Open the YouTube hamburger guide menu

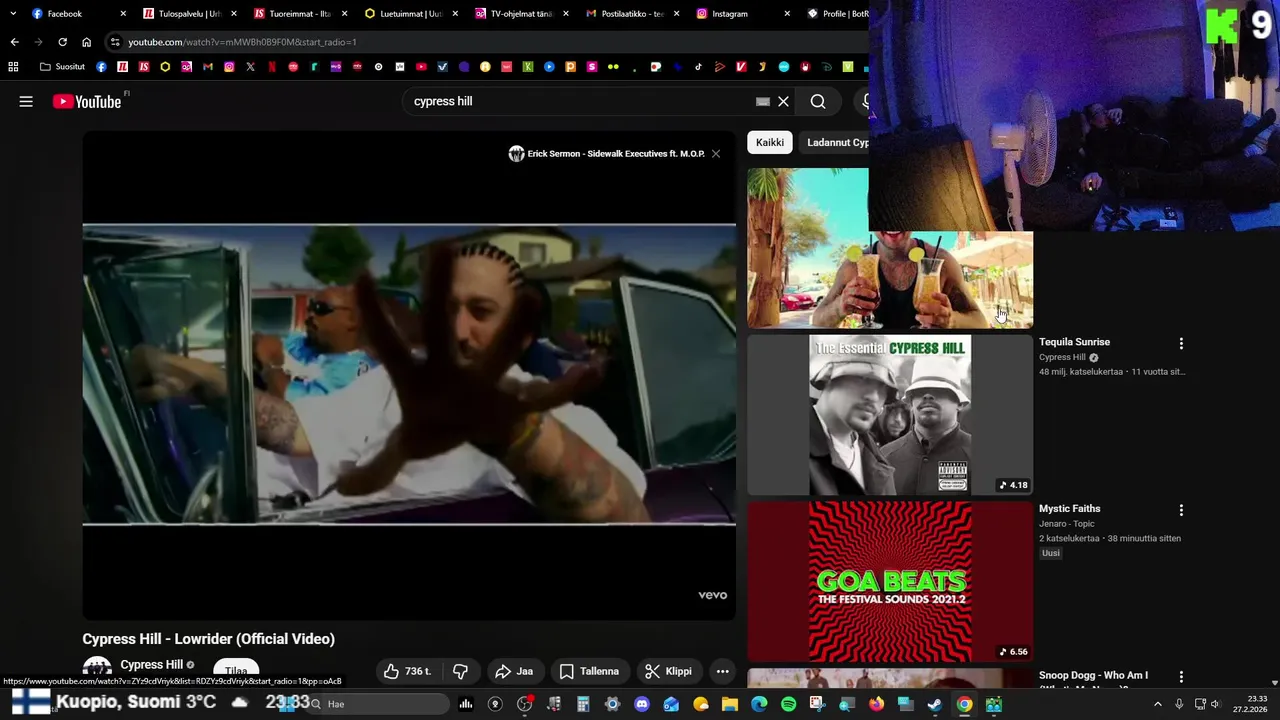(x=26, y=101)
